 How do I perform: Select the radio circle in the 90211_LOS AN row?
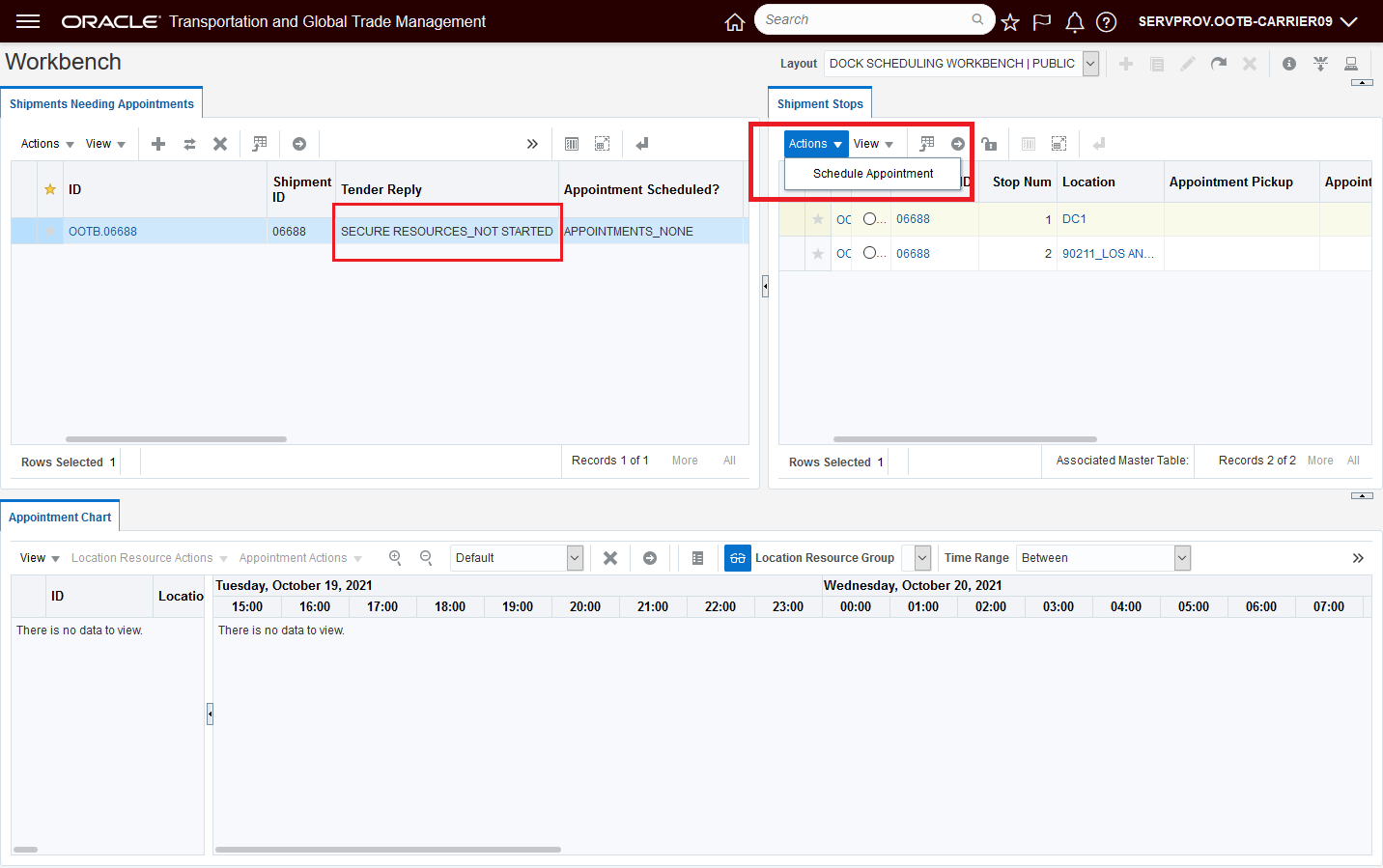pyautogui.click(x=870, y=253)
